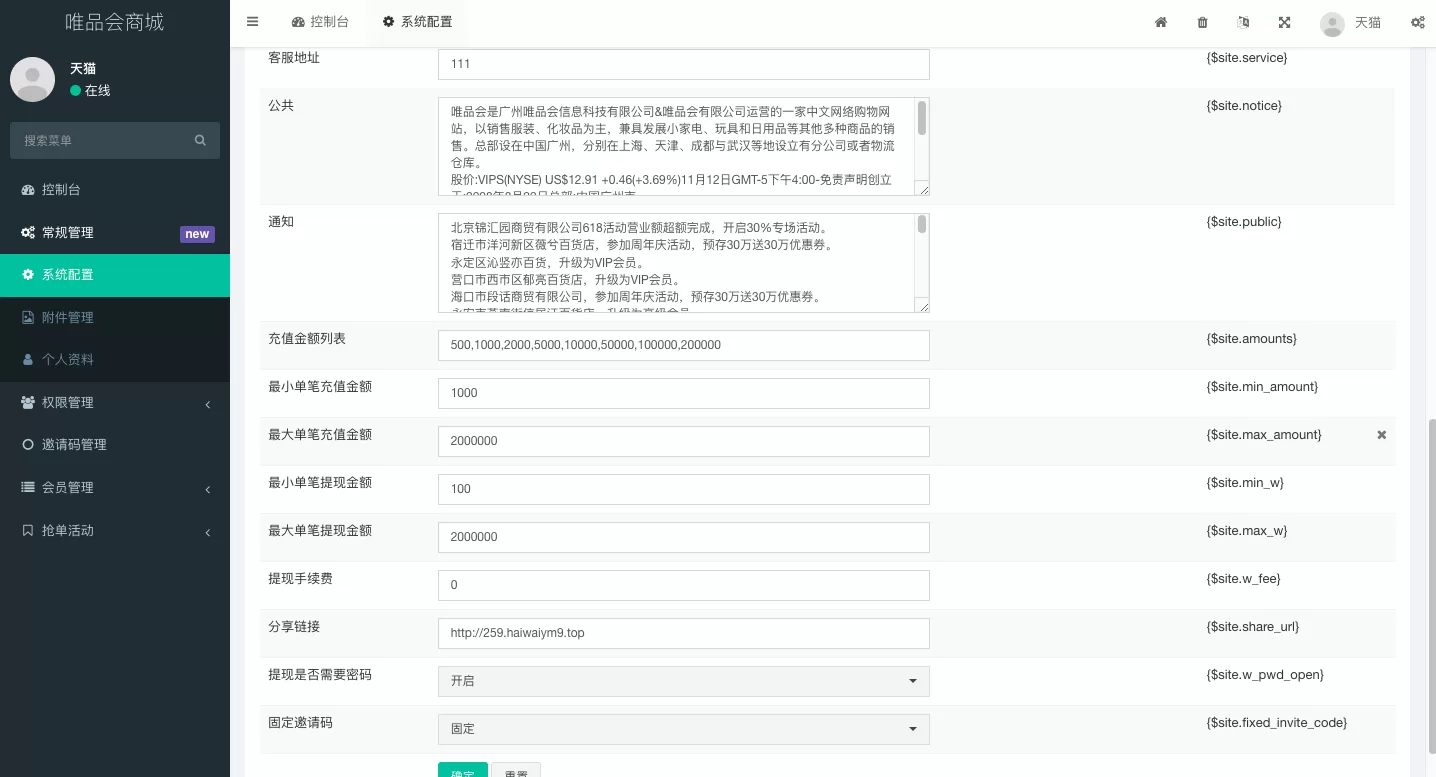Click the 公共 textarea scrollbar

[921, 118]
